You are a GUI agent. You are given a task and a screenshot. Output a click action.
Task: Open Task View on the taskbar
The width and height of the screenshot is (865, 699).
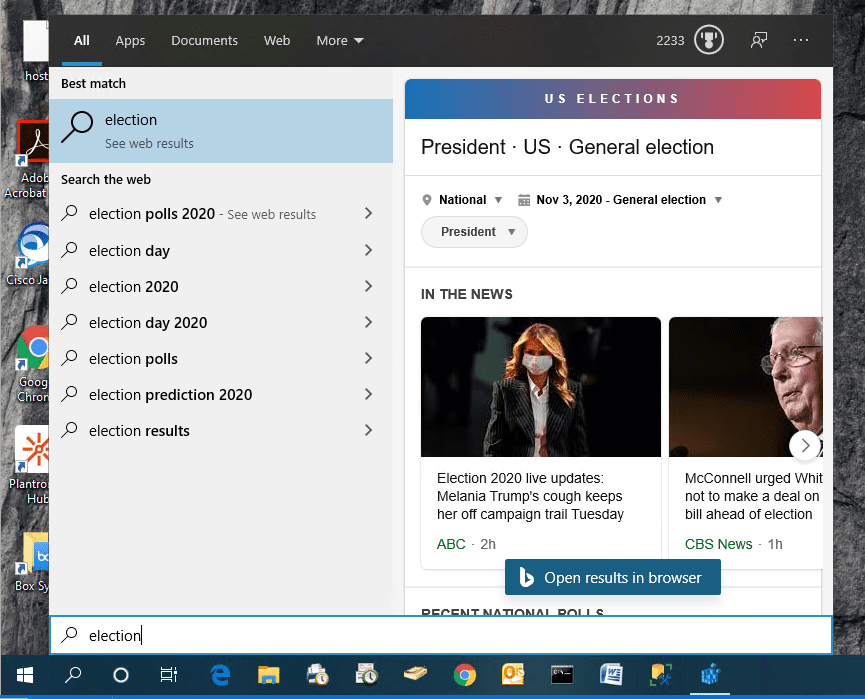pos(169,675)
